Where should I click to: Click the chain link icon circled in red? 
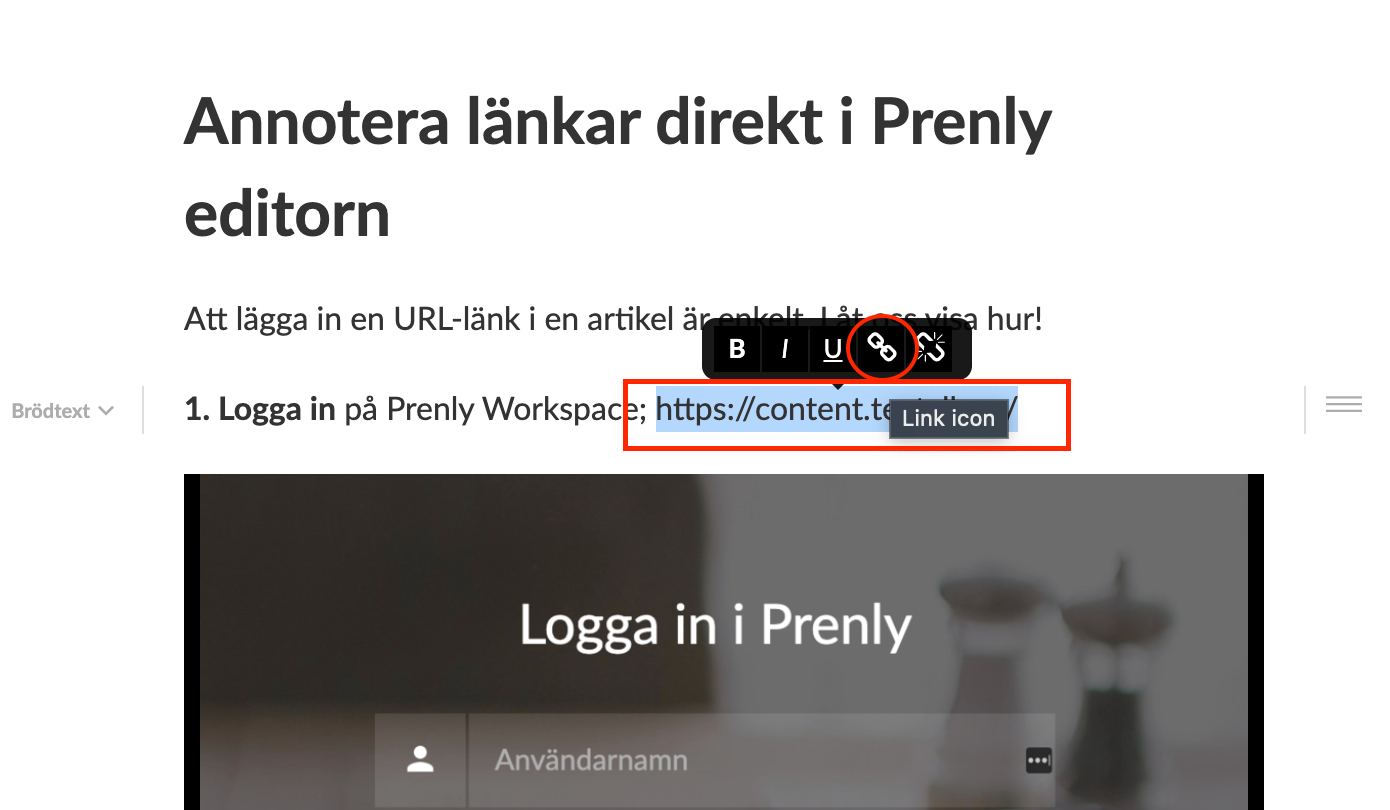click(x=881, y=348)
